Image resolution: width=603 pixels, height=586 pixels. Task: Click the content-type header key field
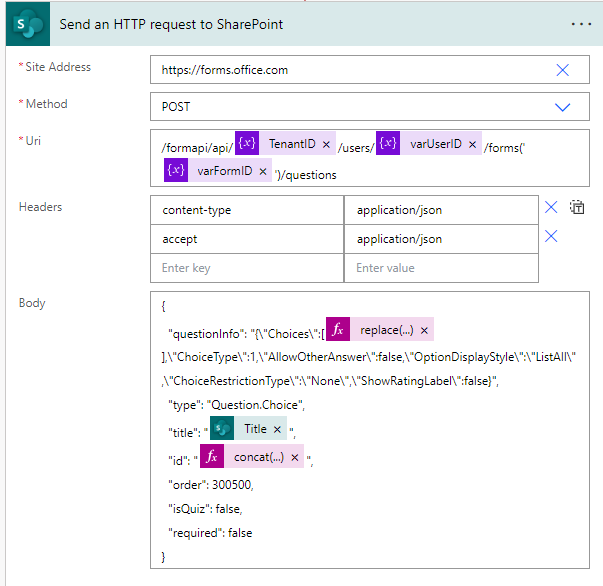point(247,210)
